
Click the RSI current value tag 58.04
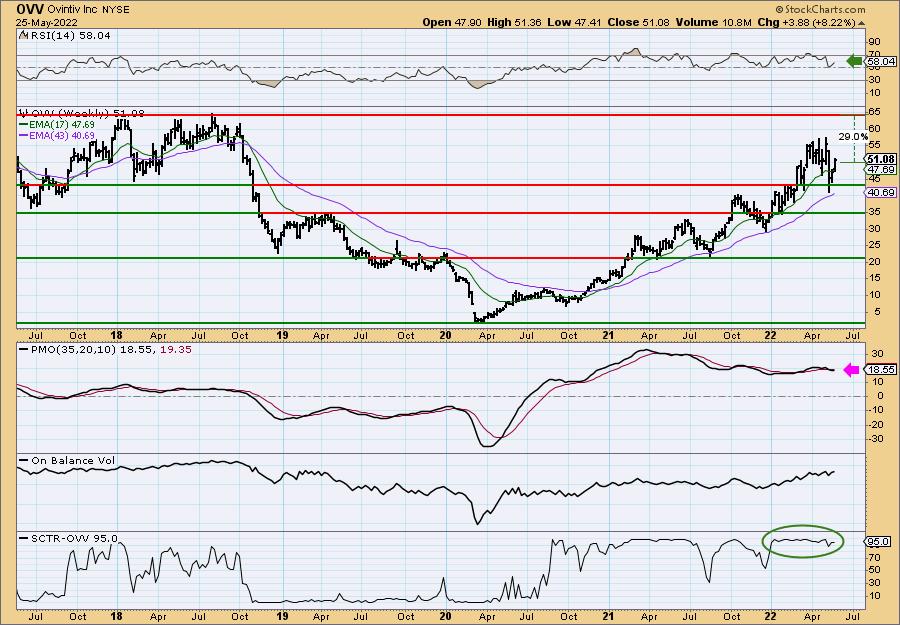click(x=881, y=61)
